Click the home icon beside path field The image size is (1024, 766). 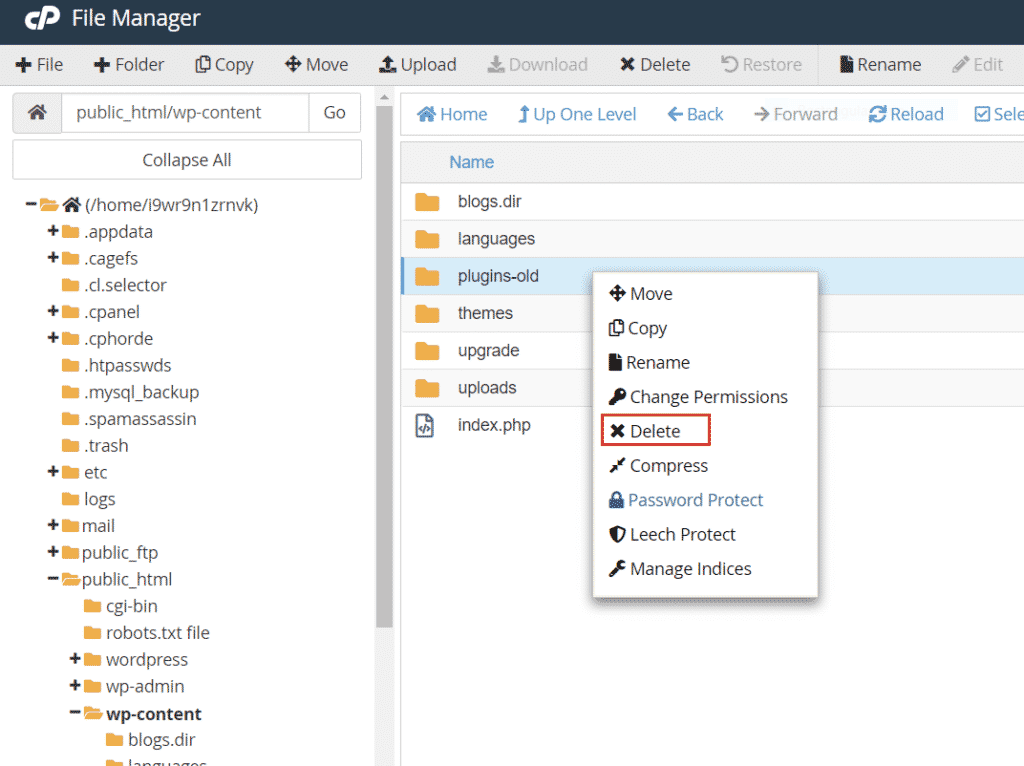coord(37,113)
